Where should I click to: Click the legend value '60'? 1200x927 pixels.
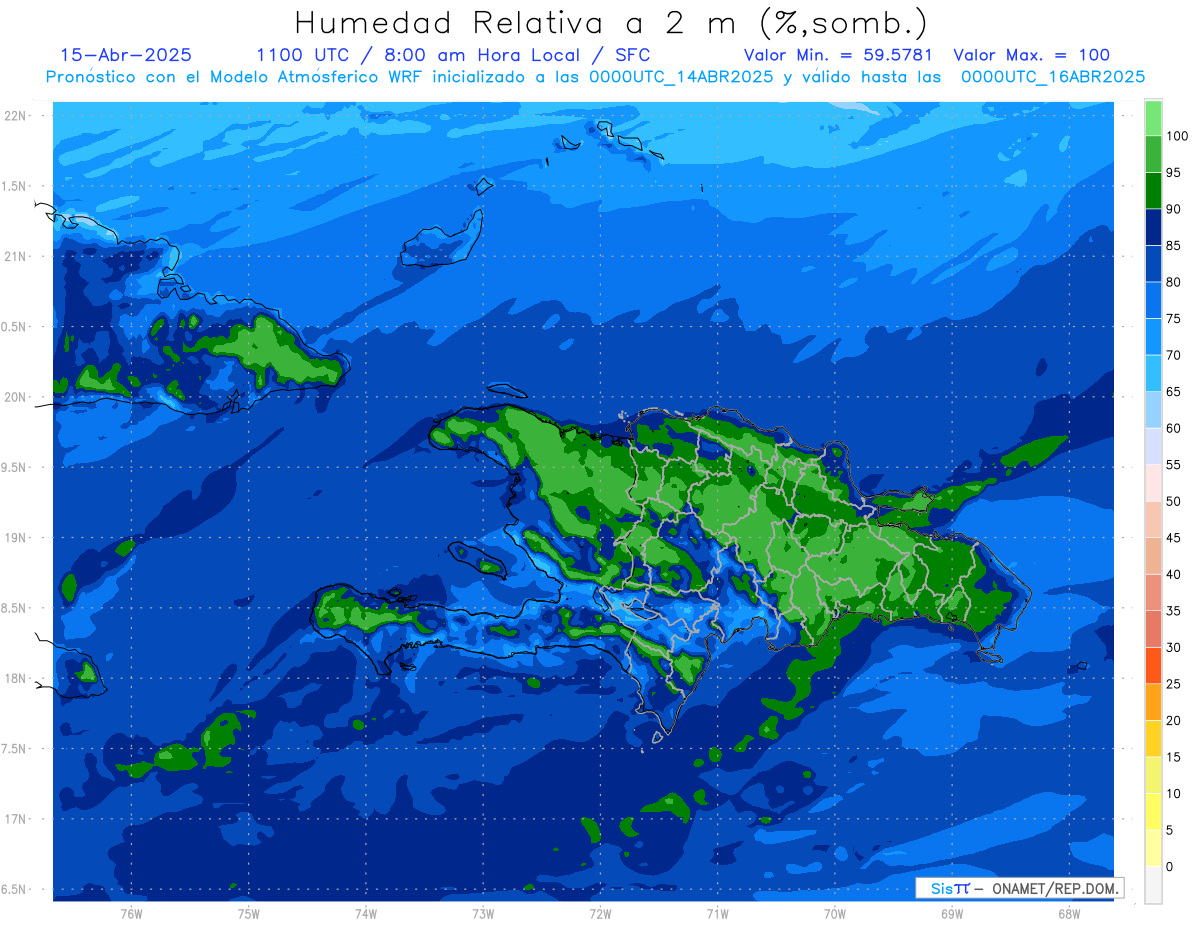[x=1173, y=428]
